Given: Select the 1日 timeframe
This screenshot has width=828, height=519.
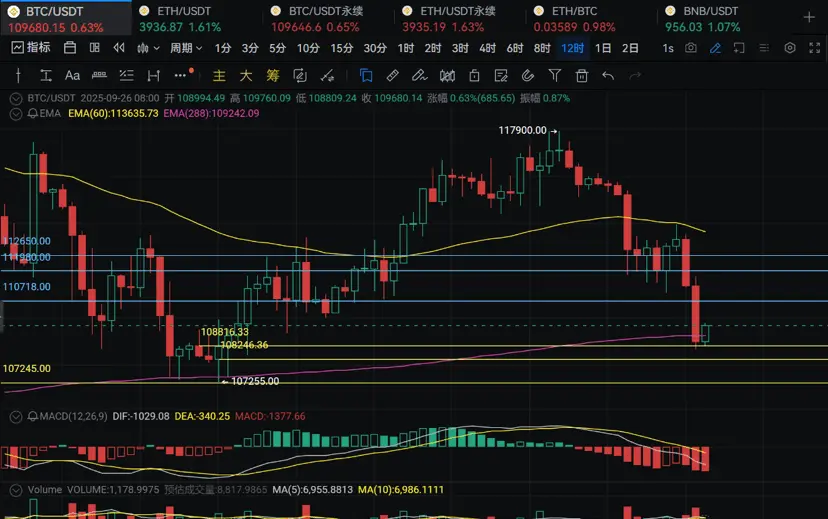Looking at the screenshot, I should pos(603,48).
